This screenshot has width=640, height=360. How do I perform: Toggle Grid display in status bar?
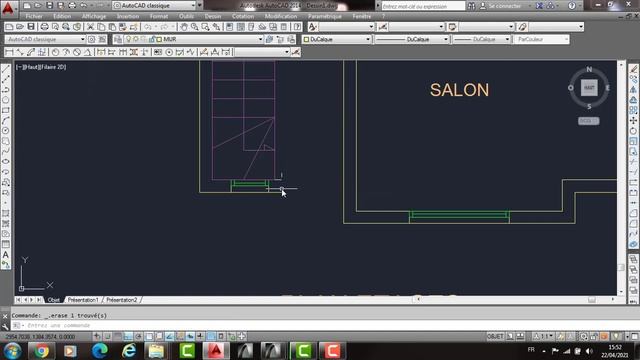tap(118, 336)
